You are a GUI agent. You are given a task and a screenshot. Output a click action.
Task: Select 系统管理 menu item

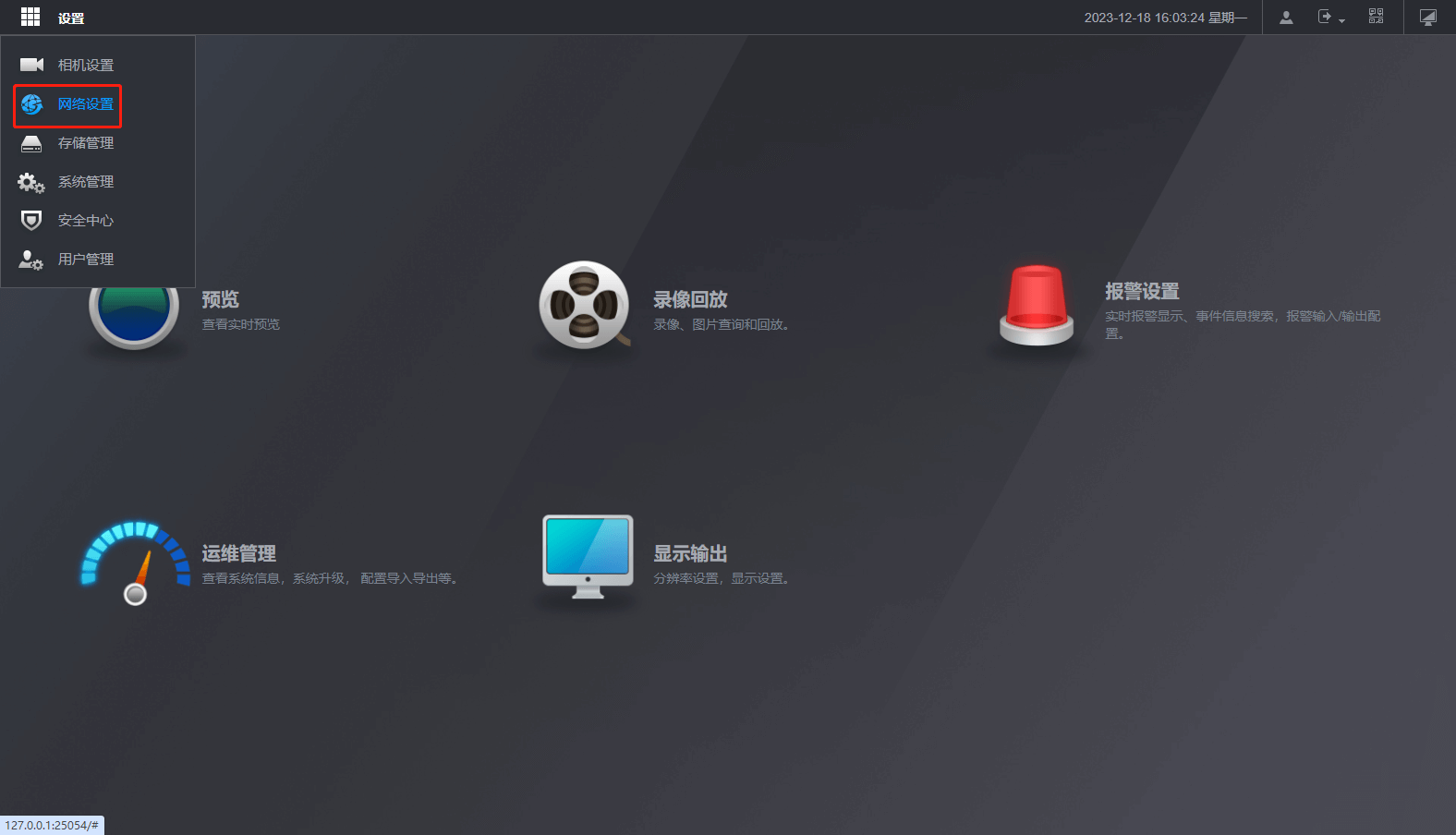pyautogui.click(x=86, y=182)
